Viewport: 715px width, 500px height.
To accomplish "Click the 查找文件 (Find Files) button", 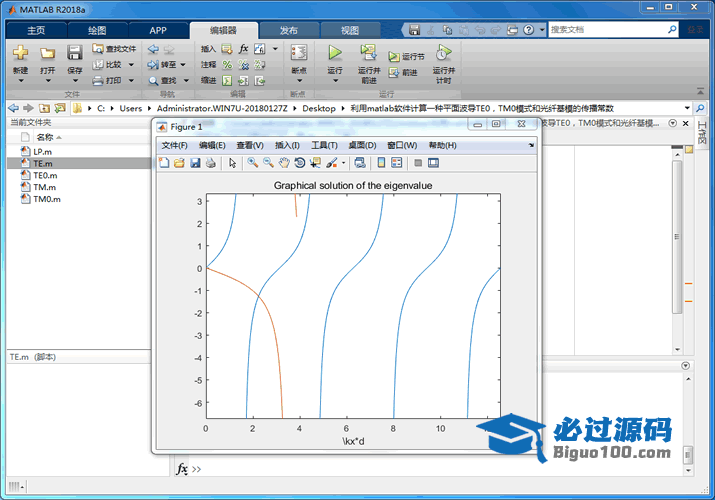I will (x=114, y=48).
